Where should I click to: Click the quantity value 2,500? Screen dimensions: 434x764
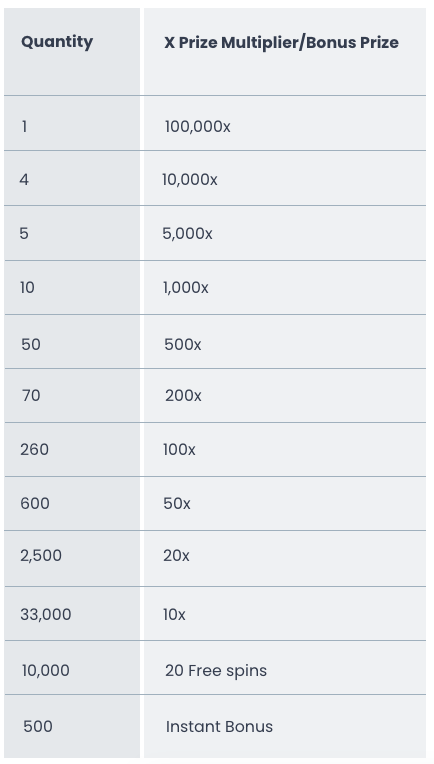[41, 555]
